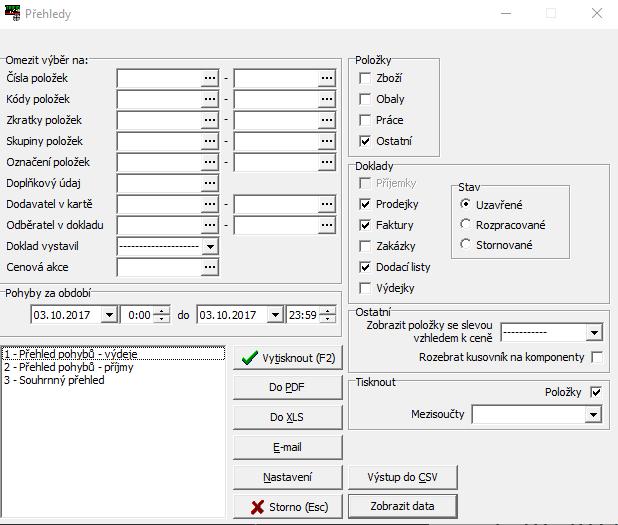This screenshot has width=618, height=525.
Task: Uncheck the Ostatní items checkbox
Action: (x=365, y=141)
